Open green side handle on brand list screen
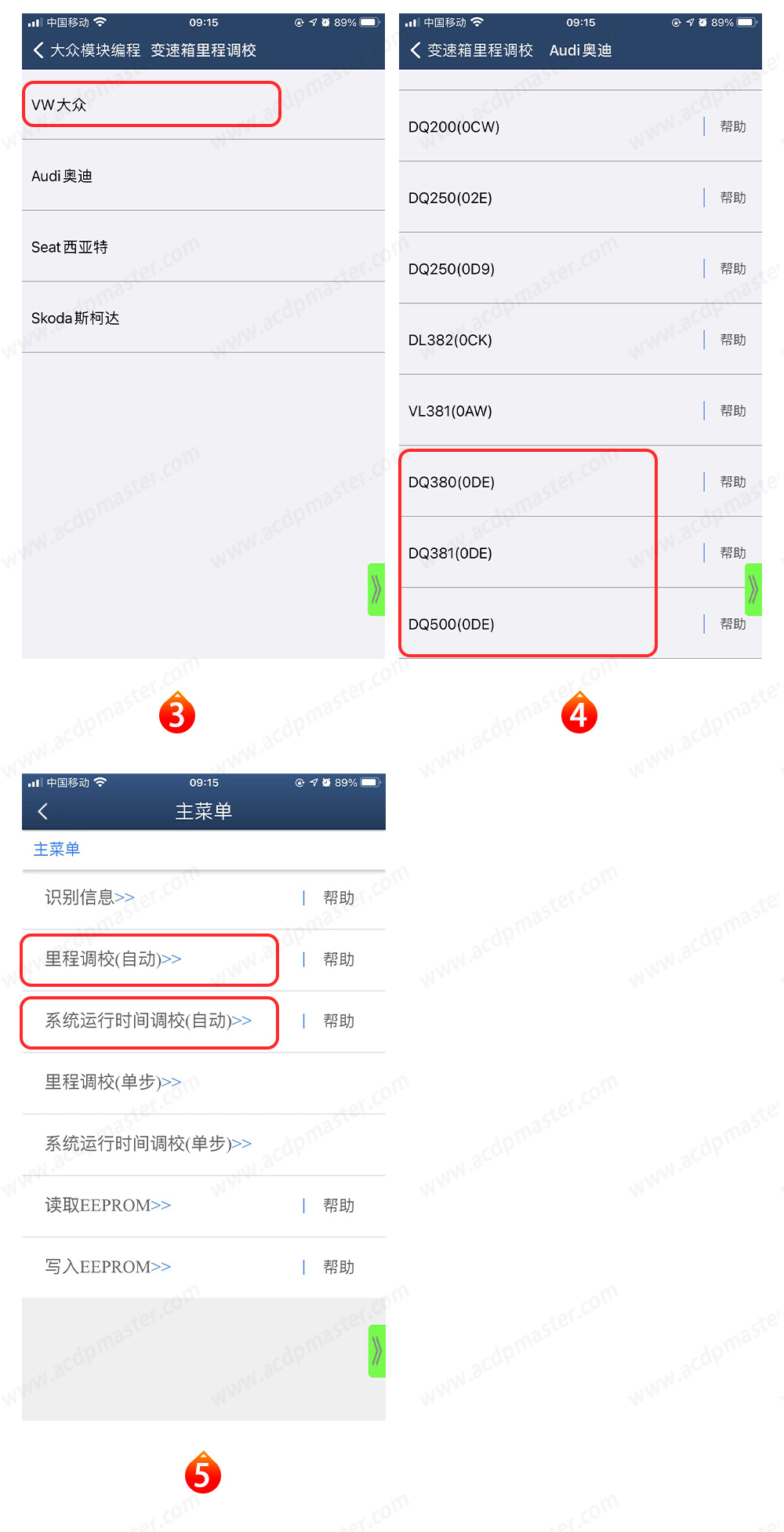784x1532 pixels. (376, 589)
